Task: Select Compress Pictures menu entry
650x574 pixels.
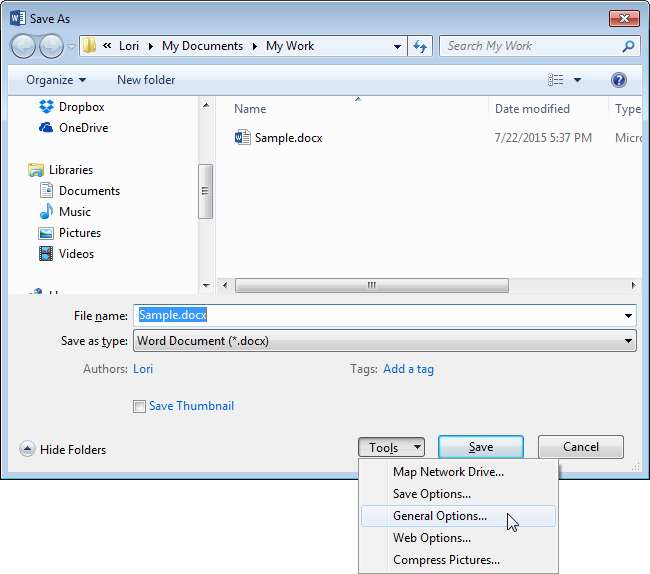Action: (x=446, y=560)
